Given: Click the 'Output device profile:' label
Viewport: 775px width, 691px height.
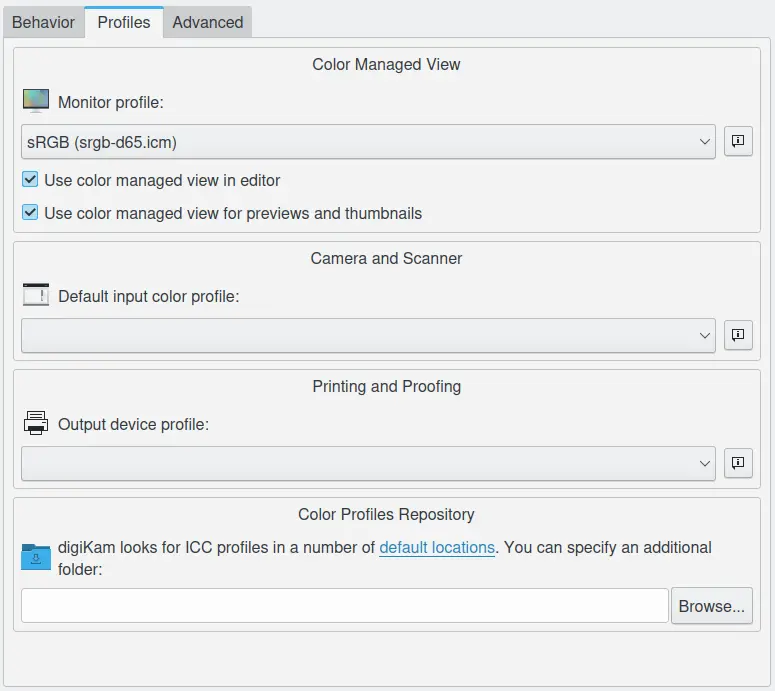Looking at the screenshot, I should click(133, 425).
